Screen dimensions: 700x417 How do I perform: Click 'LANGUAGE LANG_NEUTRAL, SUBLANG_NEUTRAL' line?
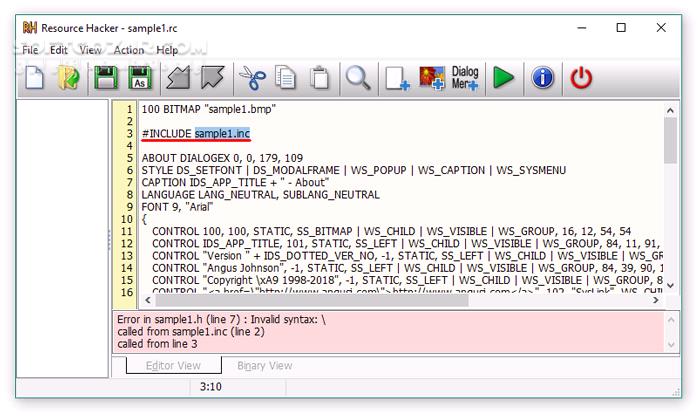260,195
